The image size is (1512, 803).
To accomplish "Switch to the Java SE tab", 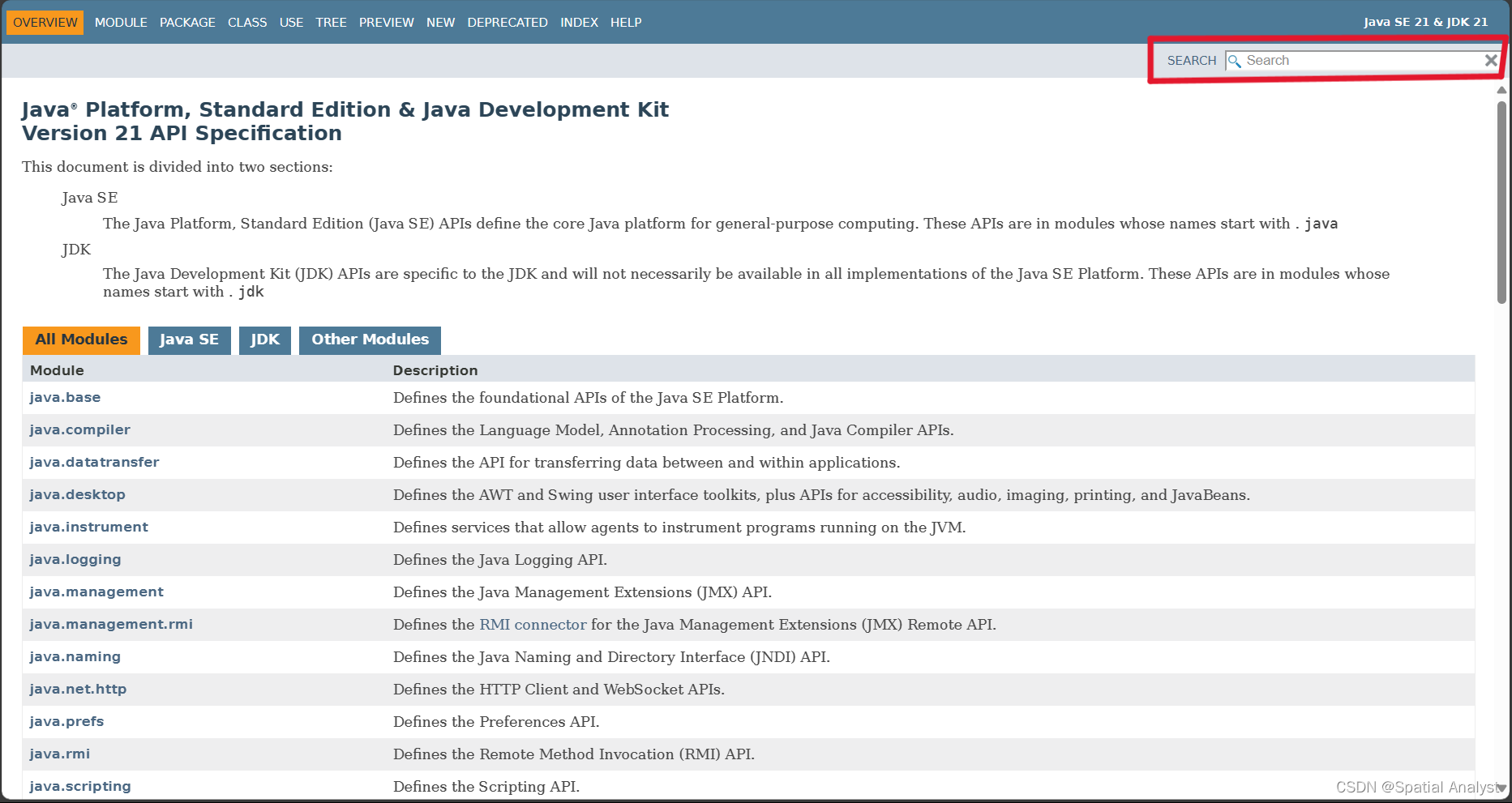I will click(189, 340).
